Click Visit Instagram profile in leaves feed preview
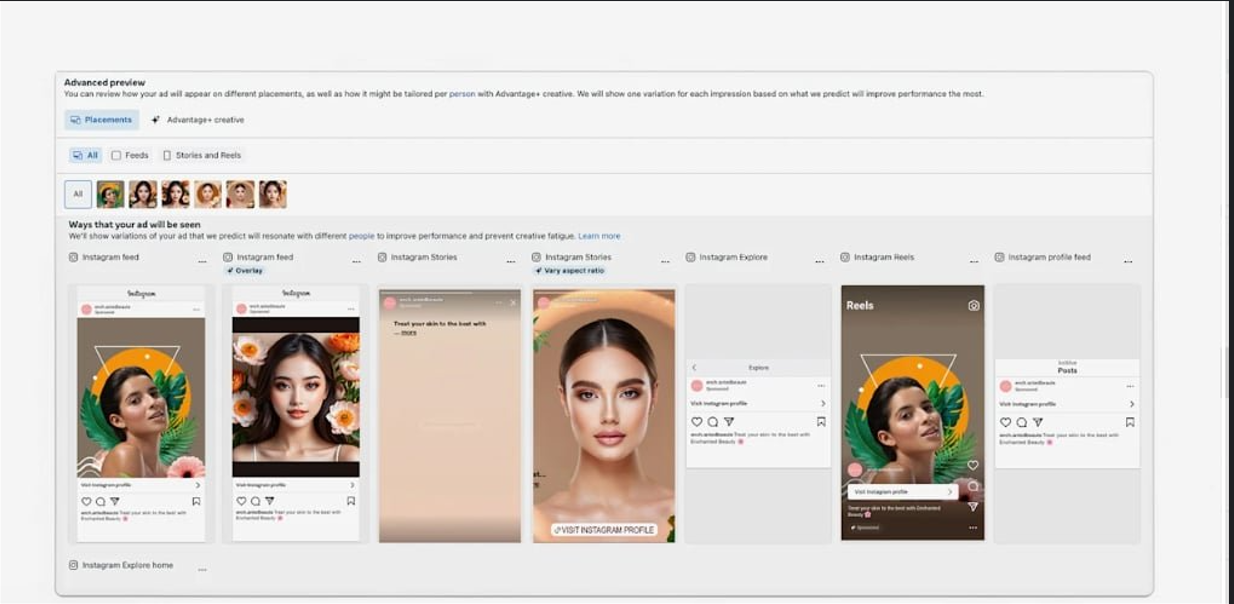 [x=141, y=484]
